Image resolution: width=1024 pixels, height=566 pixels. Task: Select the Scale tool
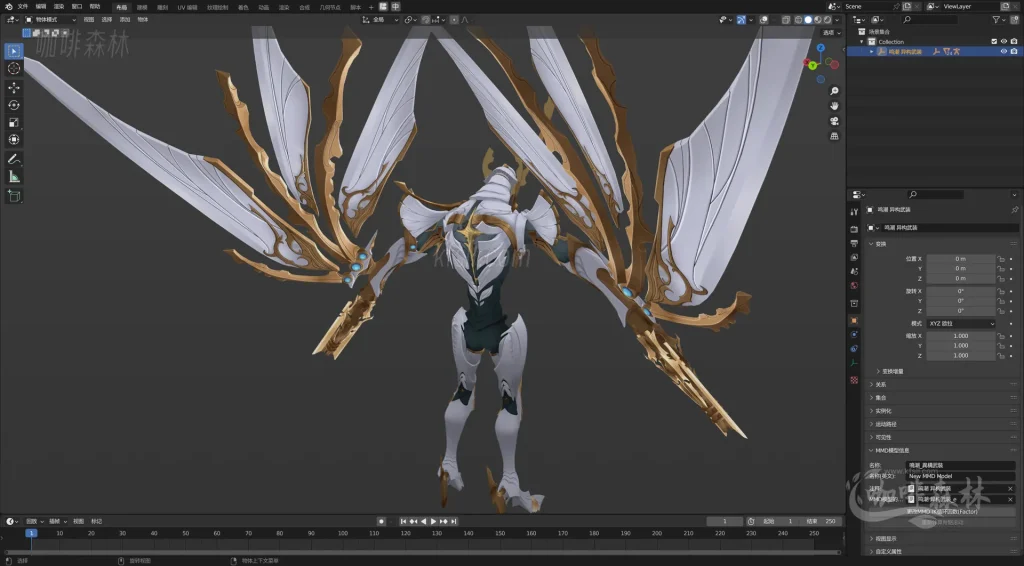click(x=14, y=123)
